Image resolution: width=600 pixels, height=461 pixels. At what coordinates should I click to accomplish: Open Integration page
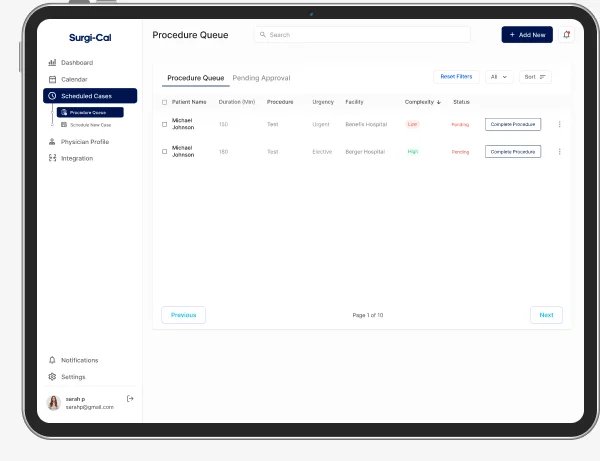(x=77, y=158)
